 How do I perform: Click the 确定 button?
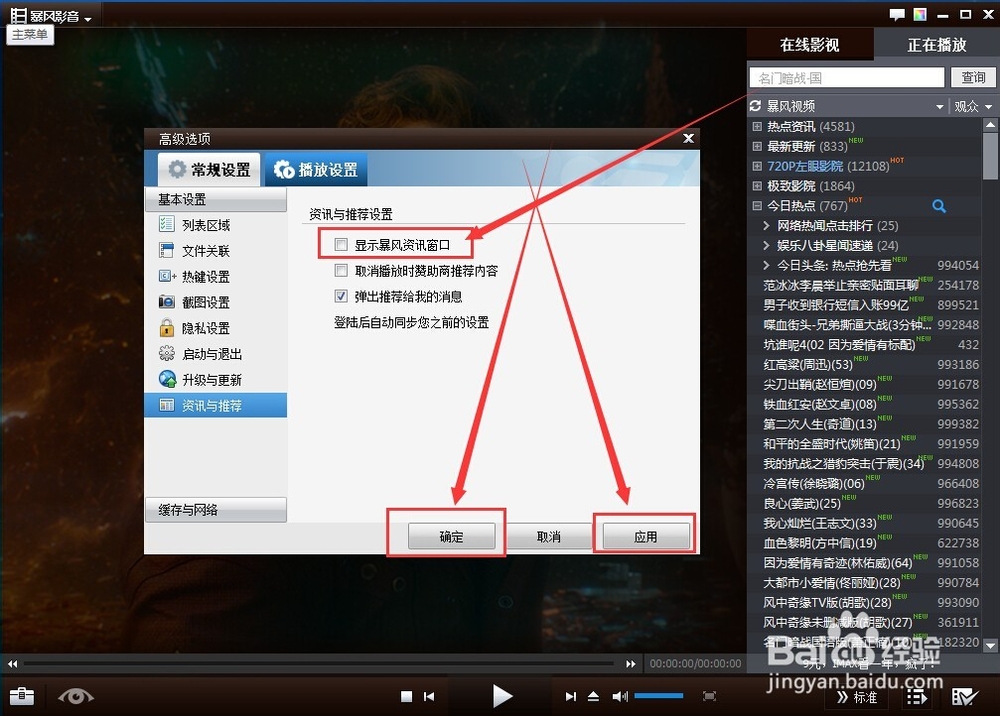pyautogui.click(x=452, y=536)
